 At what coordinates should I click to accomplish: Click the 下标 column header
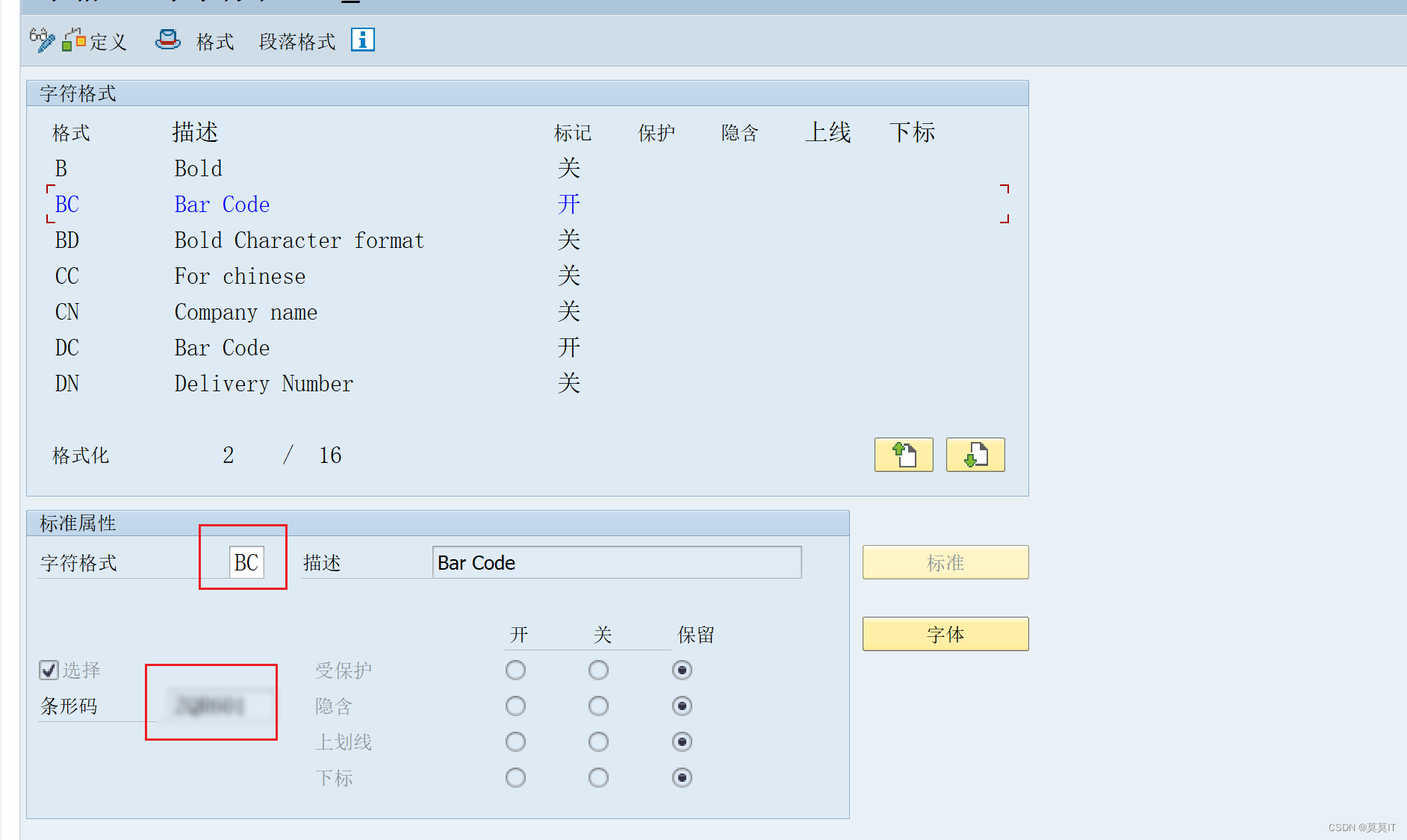pos(912,132)
